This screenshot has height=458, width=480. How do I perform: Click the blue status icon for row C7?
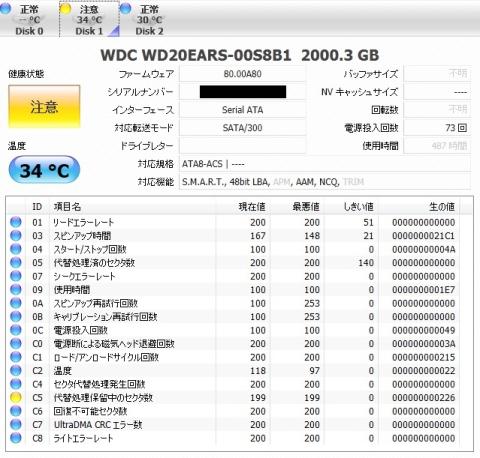(16, 425)
